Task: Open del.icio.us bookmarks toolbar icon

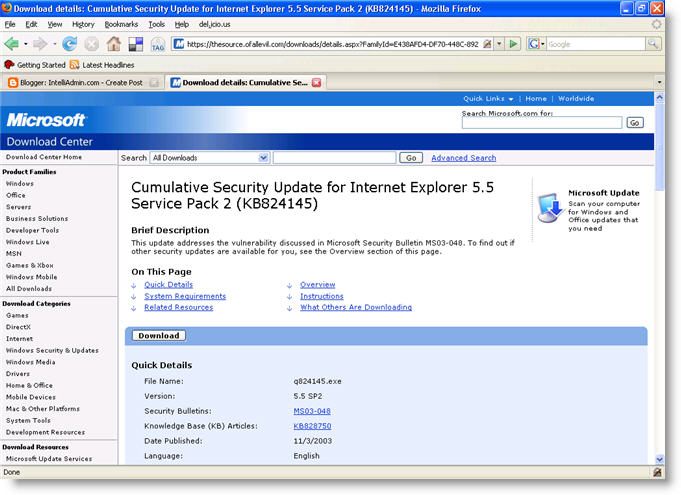Action: [x=136, y=44]
